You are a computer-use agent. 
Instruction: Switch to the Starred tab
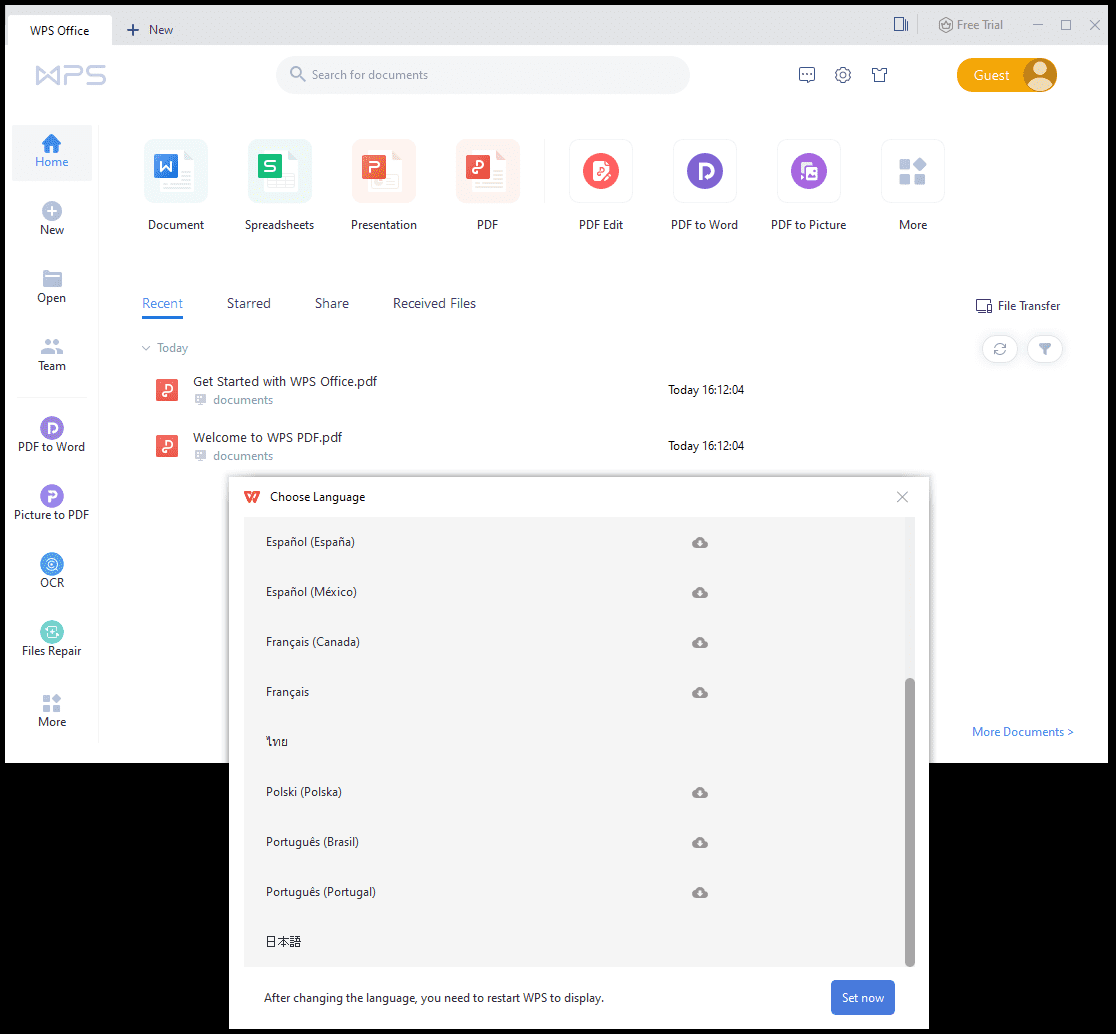point(248,303)
